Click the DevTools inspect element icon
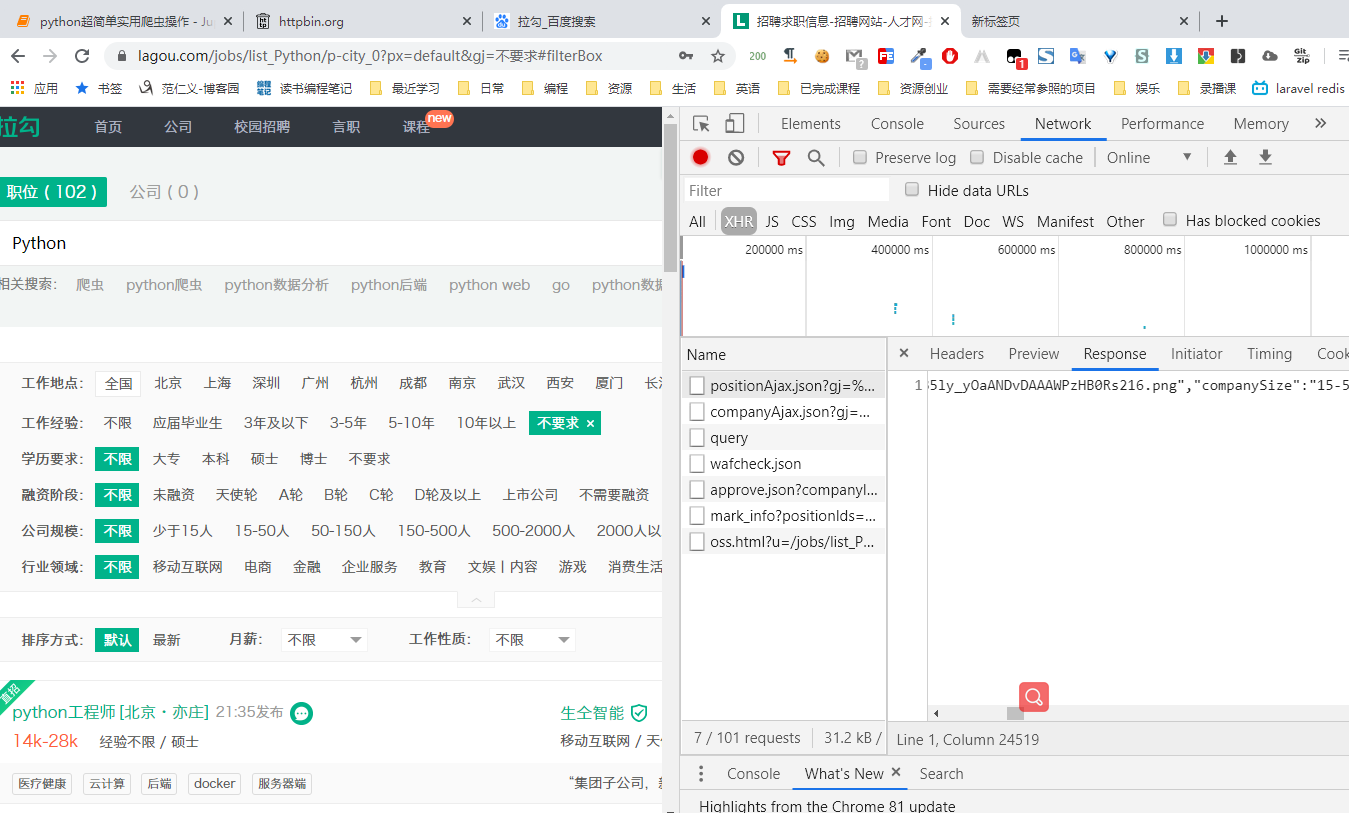This screenshot has height=813, width=1349. 701,124
